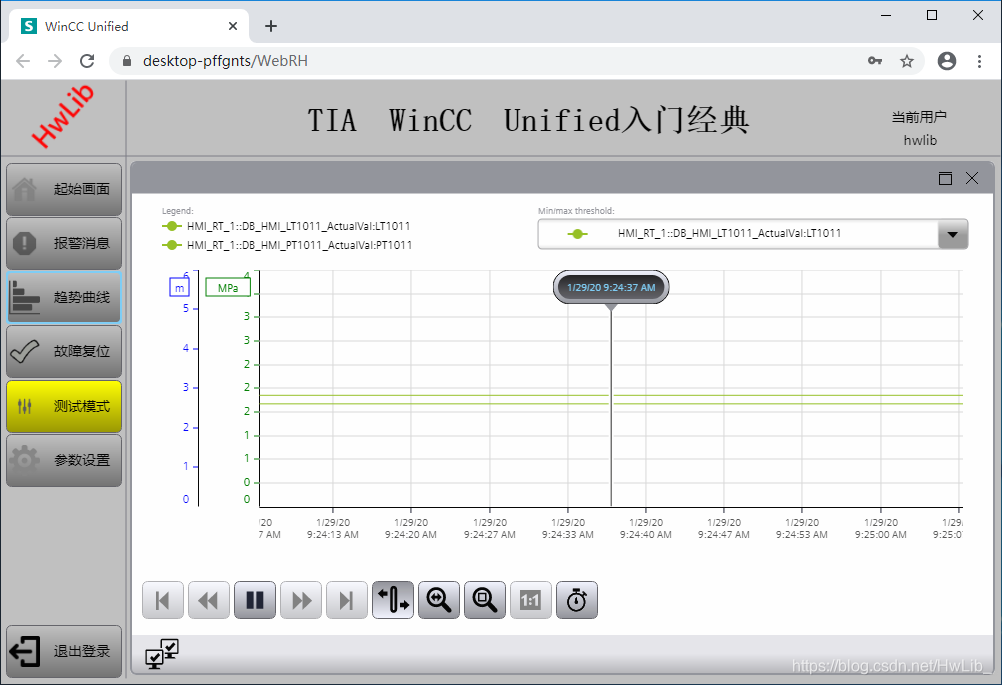View site security lock icon
Image resolution: width=1002 pixels, height=685 pixels.
[127, 61]
